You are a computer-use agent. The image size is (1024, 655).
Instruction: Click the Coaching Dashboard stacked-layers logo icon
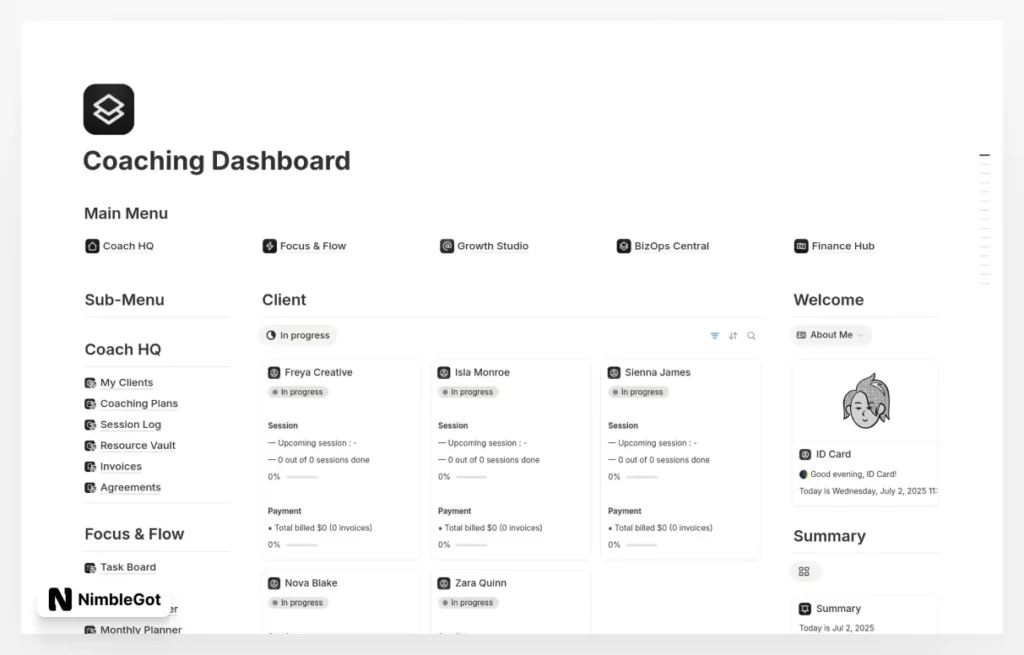pos(108,109)
